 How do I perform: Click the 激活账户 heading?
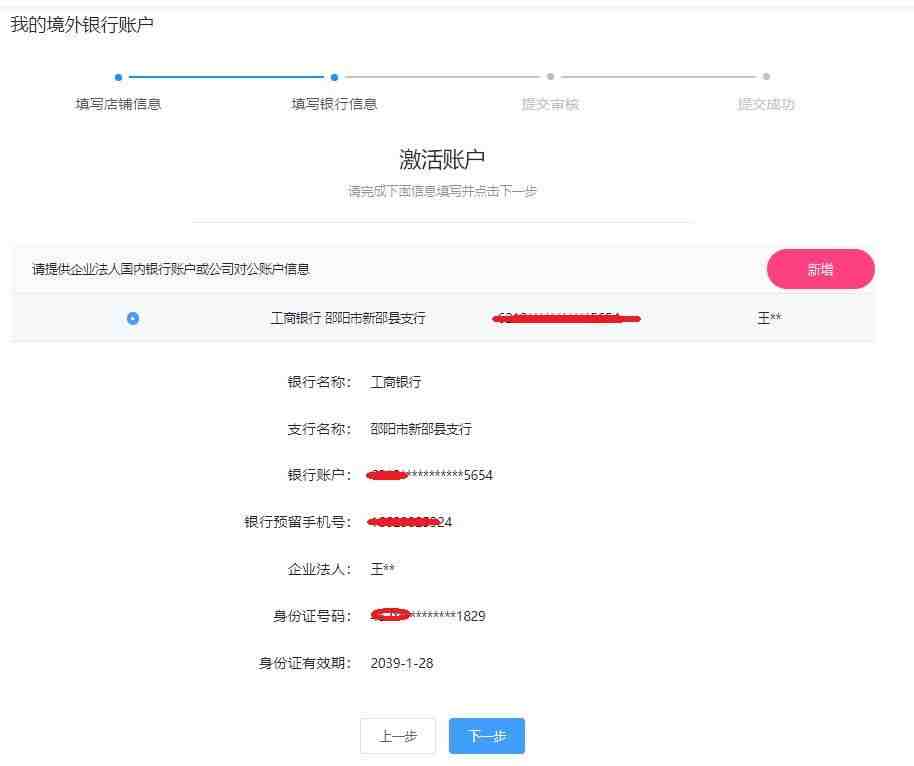442,159
